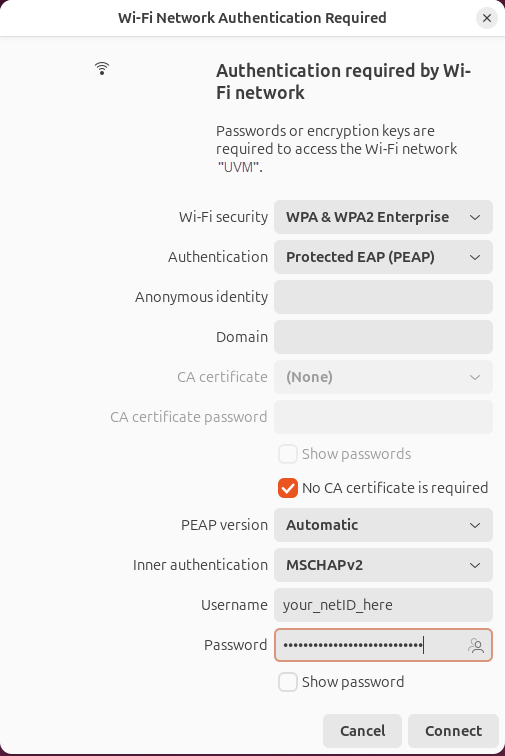Open the MSCHAPv2 inner authentication dropdown
505x756 pixels.
click(383, 565)
